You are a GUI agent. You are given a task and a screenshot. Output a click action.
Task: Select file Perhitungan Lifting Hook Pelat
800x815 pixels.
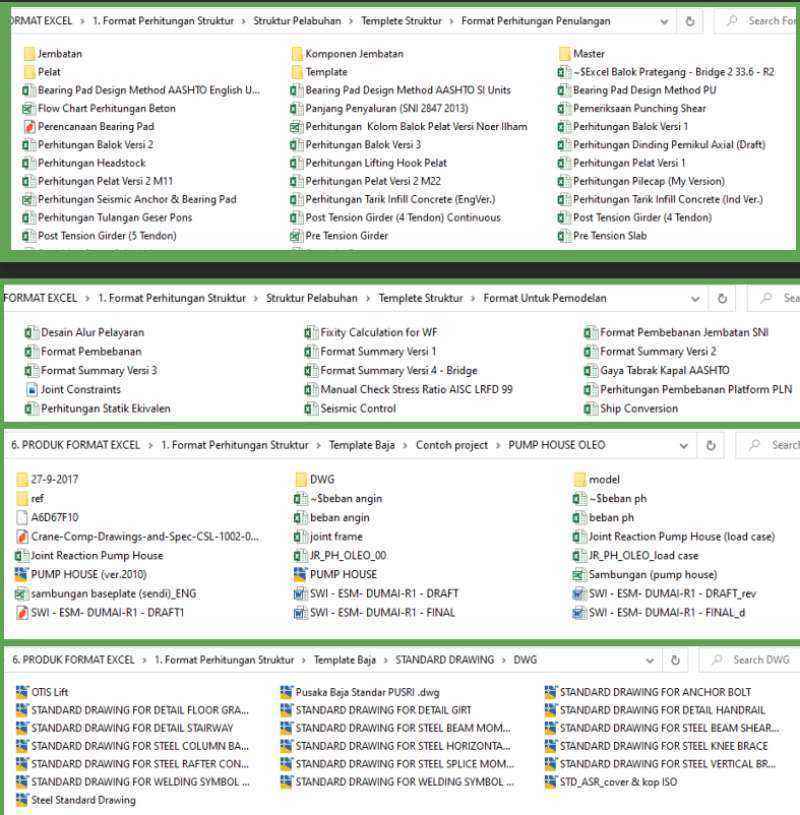(x=369, y=163)
